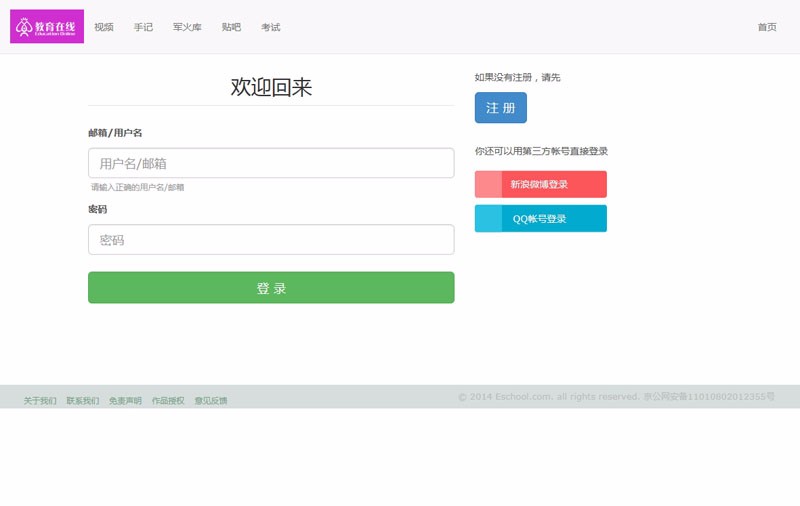Click the 欢迎回来 heading text
The height and width of the screenshot is (506, 800).
tap(271, 87)
